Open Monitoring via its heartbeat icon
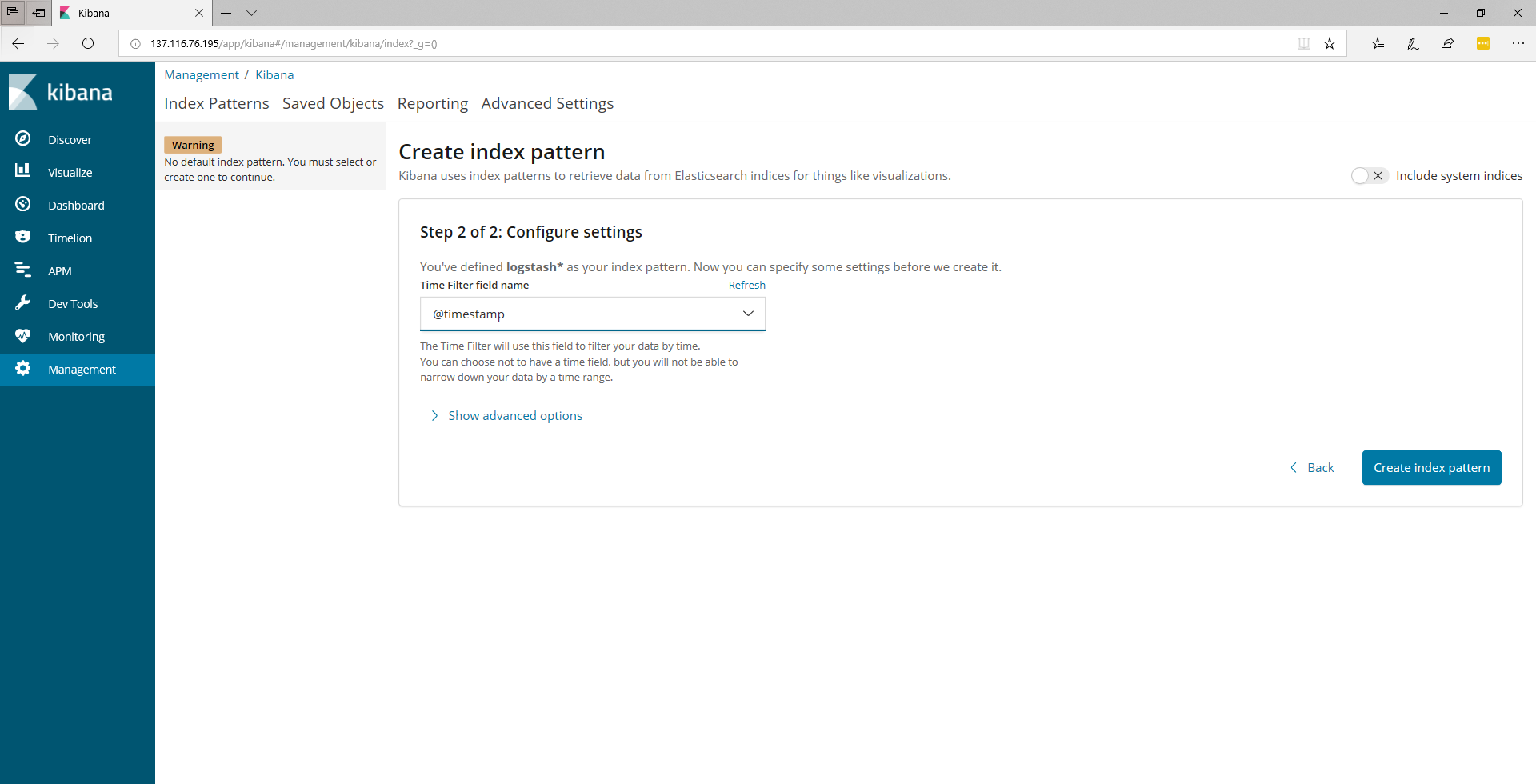 23,336
